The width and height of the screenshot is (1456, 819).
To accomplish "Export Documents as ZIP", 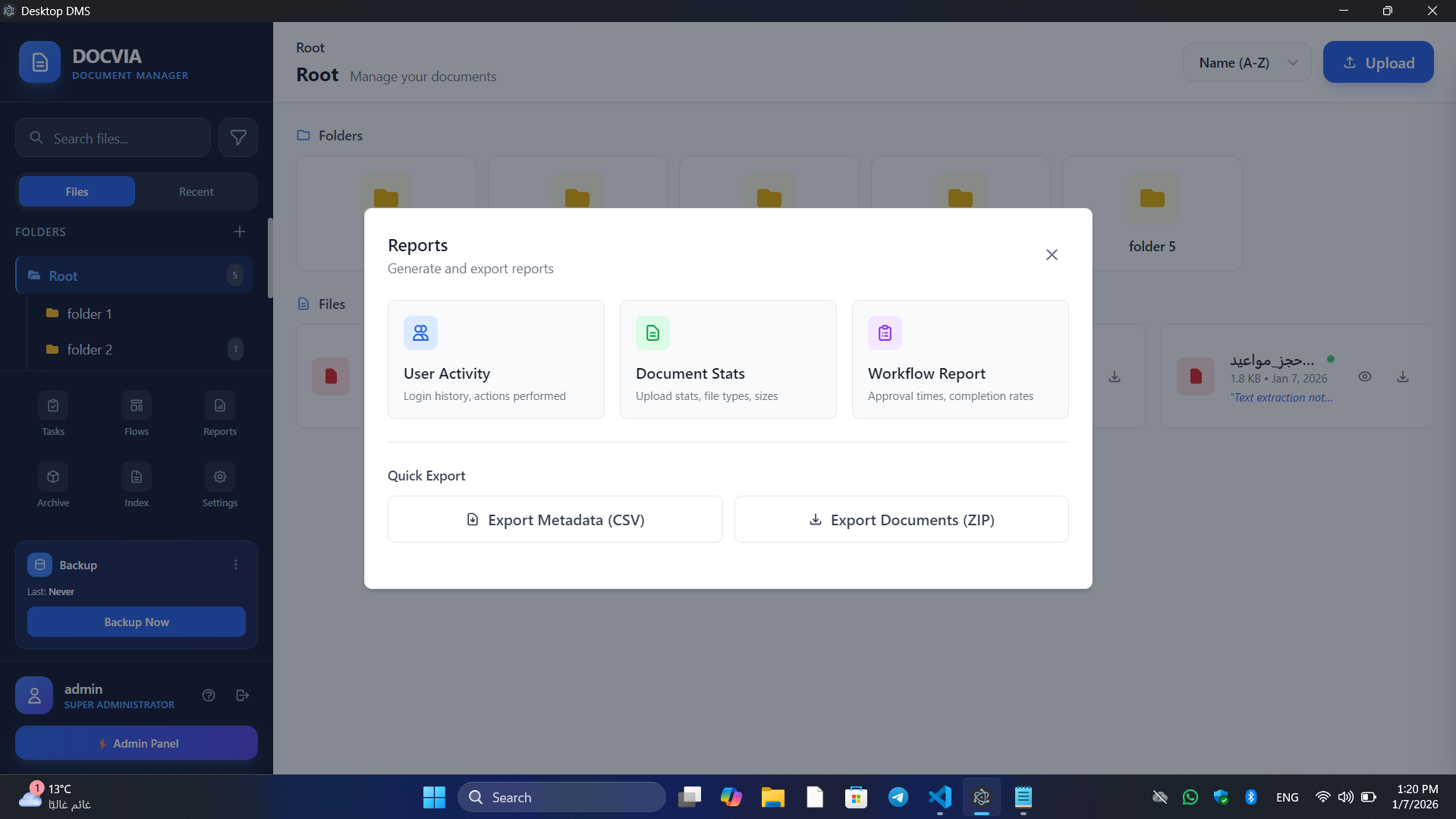I will point(901,519).
